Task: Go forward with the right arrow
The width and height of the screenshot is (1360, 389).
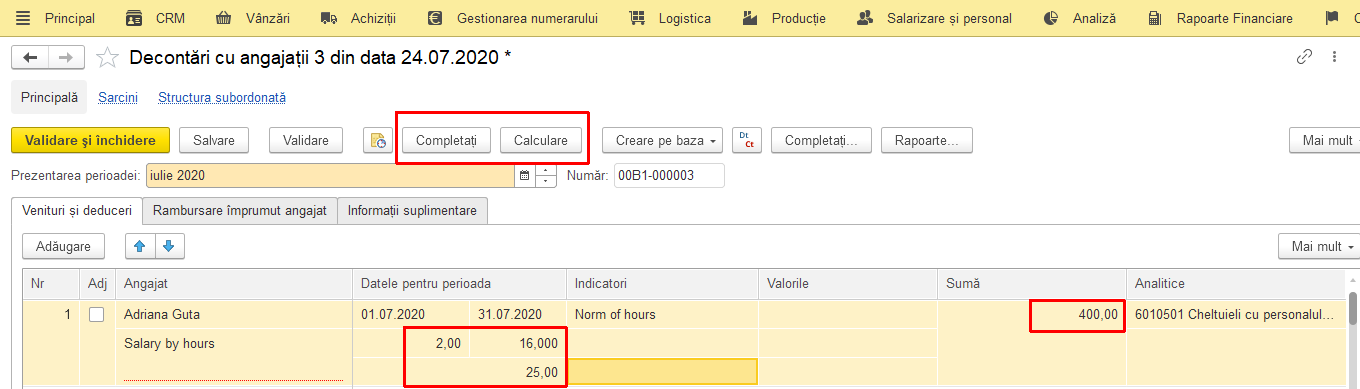Action: 65,57
